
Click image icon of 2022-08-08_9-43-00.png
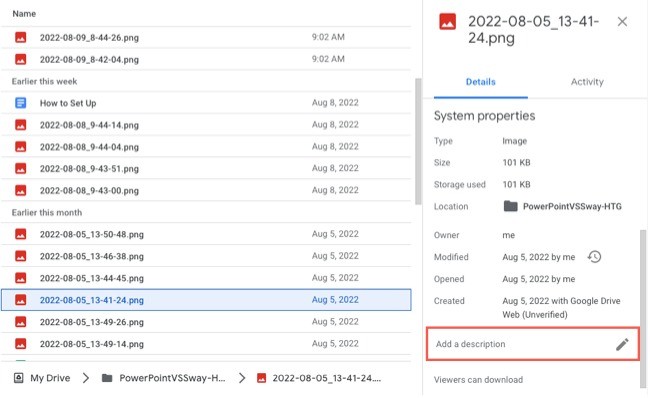tap(21, 191)
